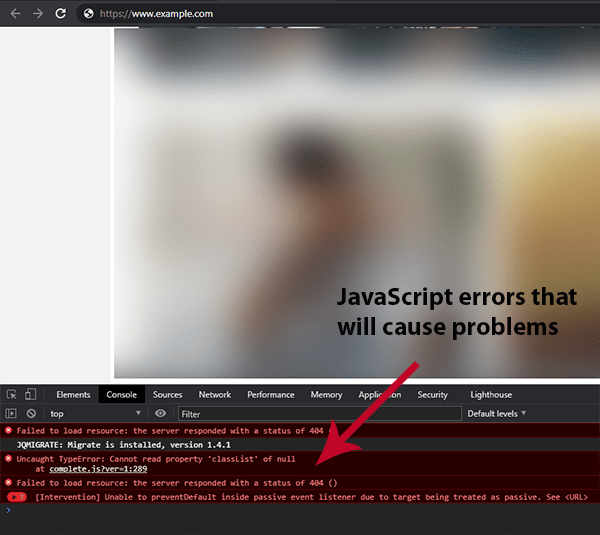The width and height of the screenshot is (600, 535).
Task: Toggle the device toolbar icon
Action: 30,394
